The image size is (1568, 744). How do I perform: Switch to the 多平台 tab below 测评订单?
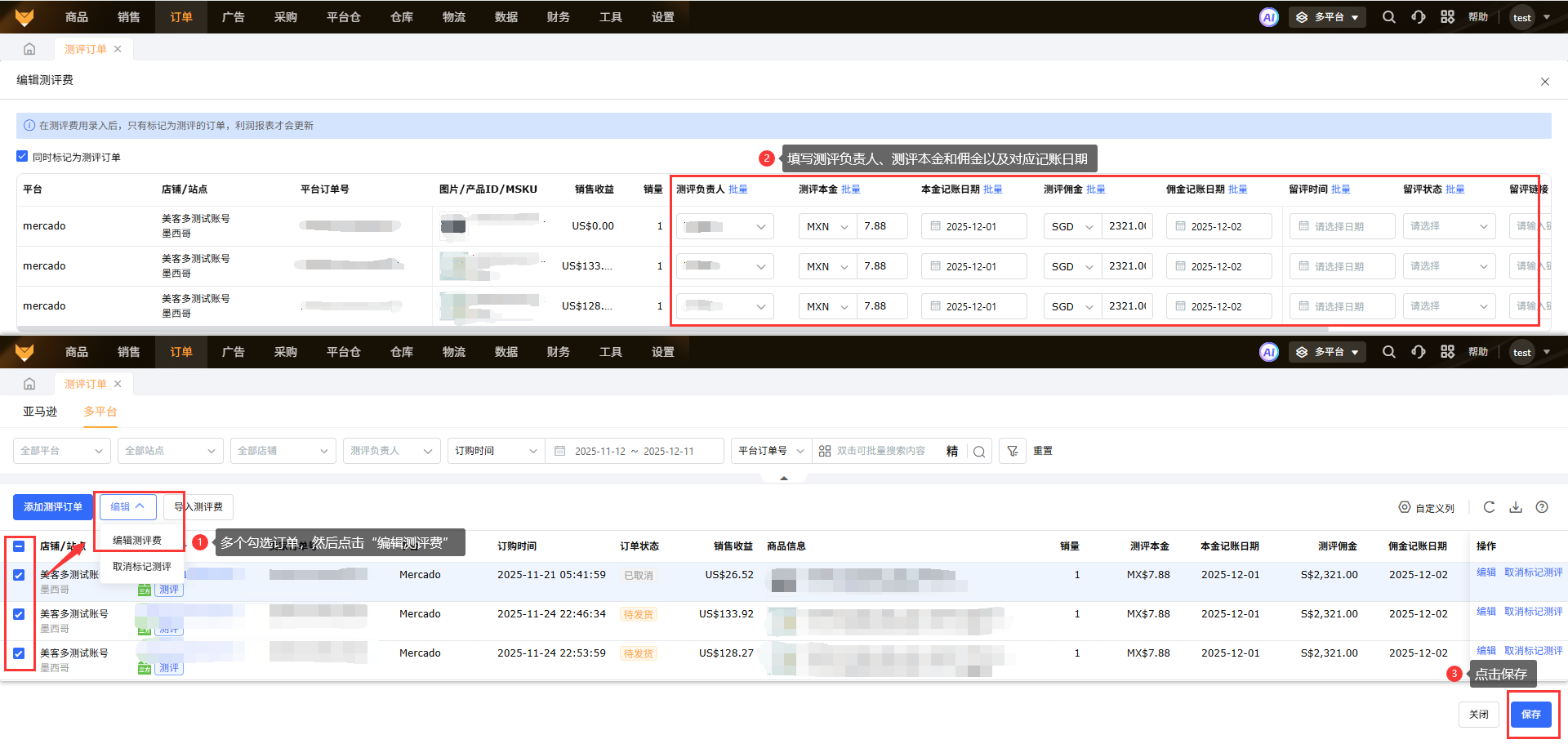coord(100,412)
